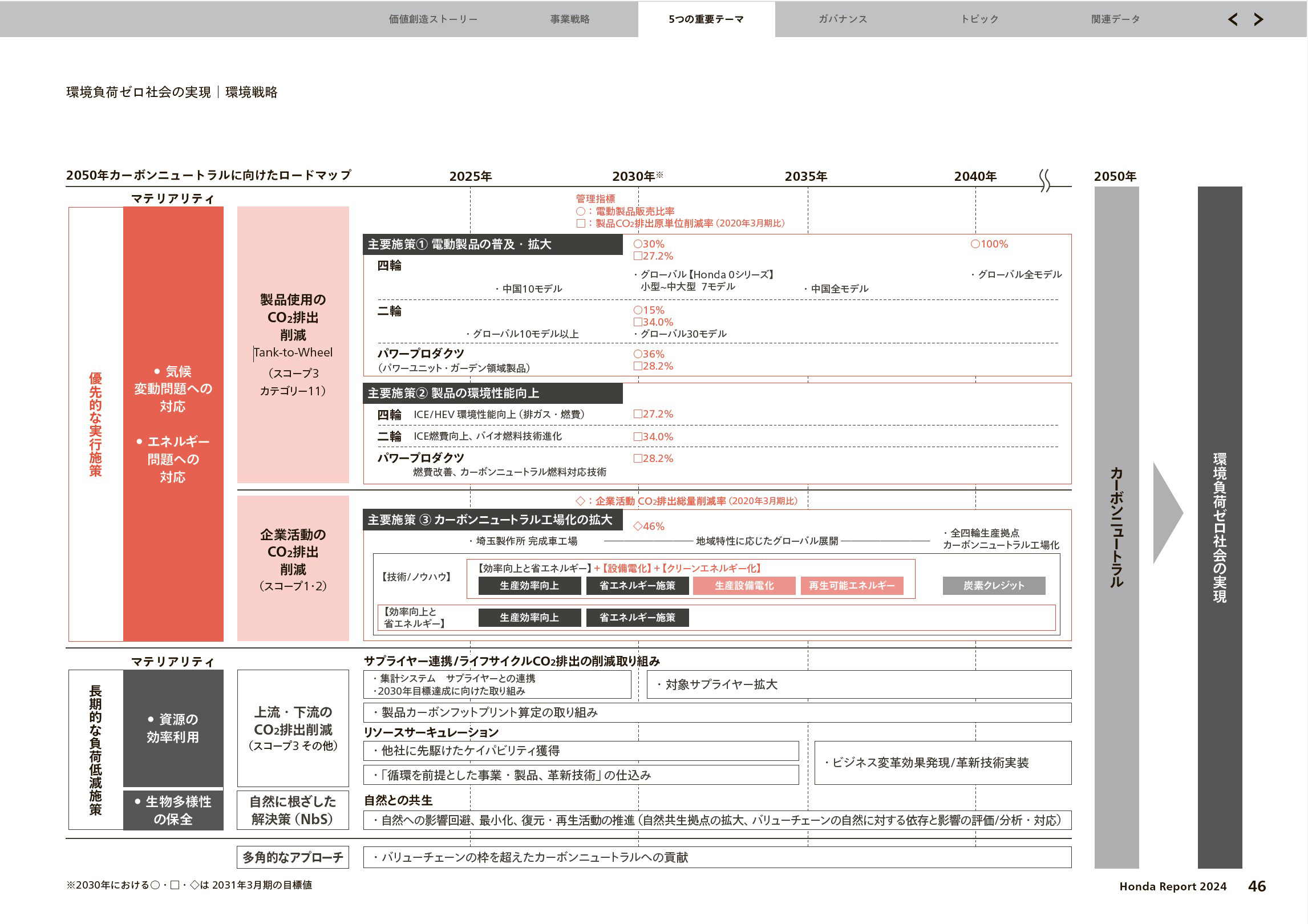The height and width of the screenshot is (924, 1308).
Task: Click the カーボンニュートラル vertical bar
Action: 1116,528
